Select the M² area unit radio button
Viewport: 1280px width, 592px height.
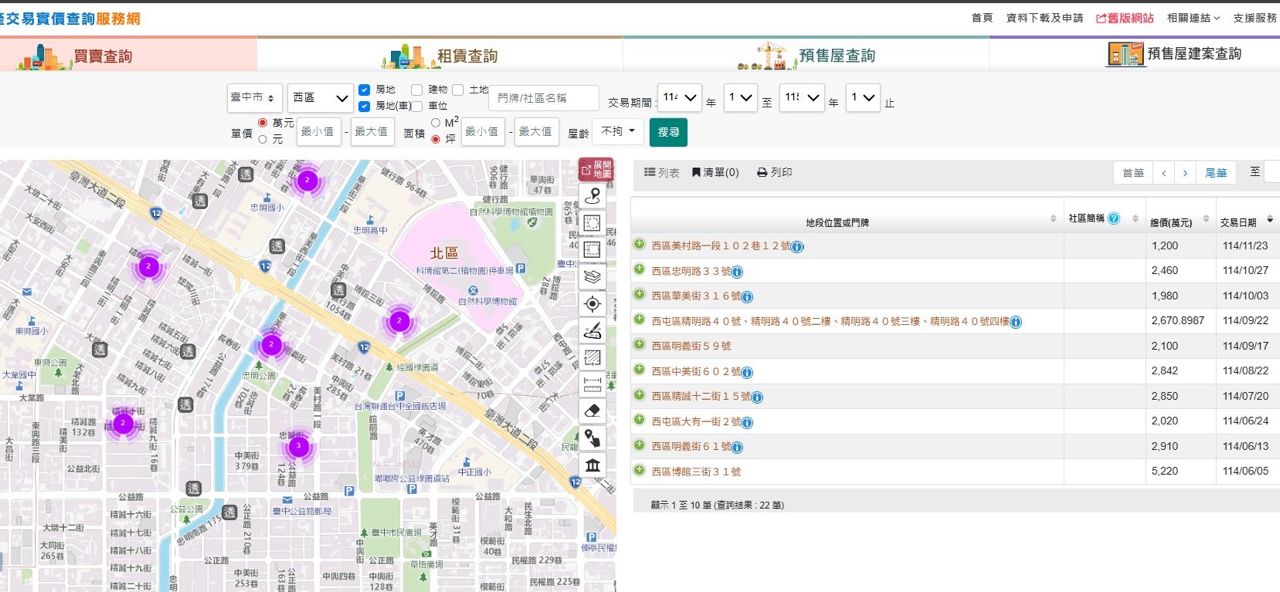tap(435, 122)
